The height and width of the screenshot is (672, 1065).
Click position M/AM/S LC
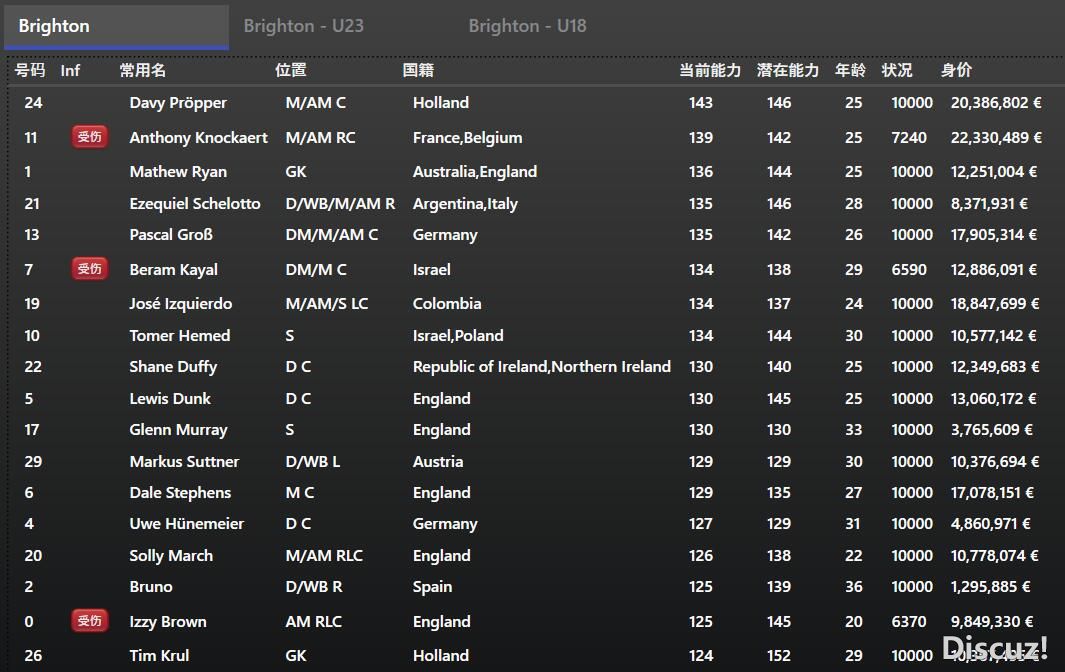(327, 303)
